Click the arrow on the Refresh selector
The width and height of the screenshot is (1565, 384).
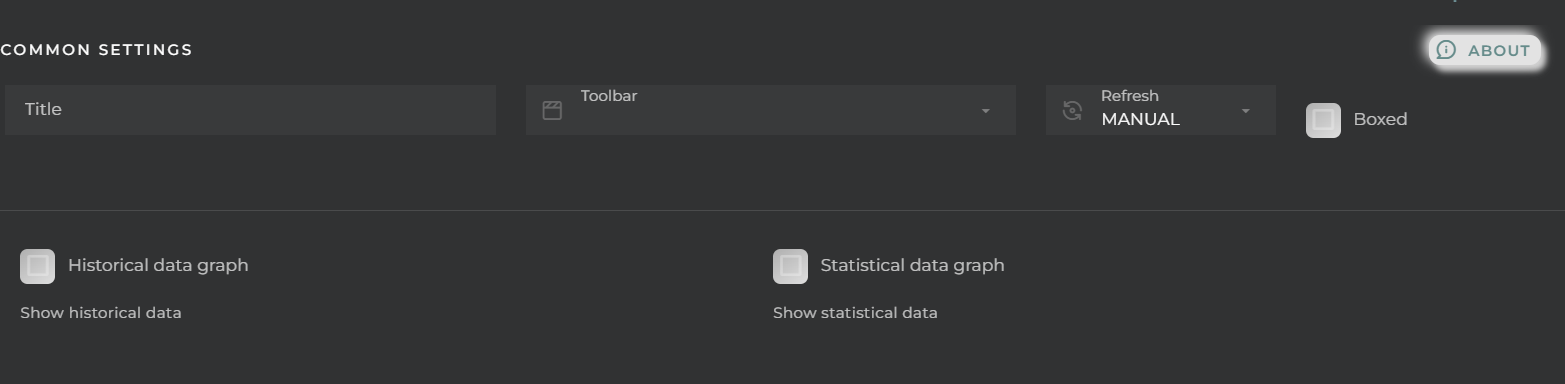click(1245, 111)
